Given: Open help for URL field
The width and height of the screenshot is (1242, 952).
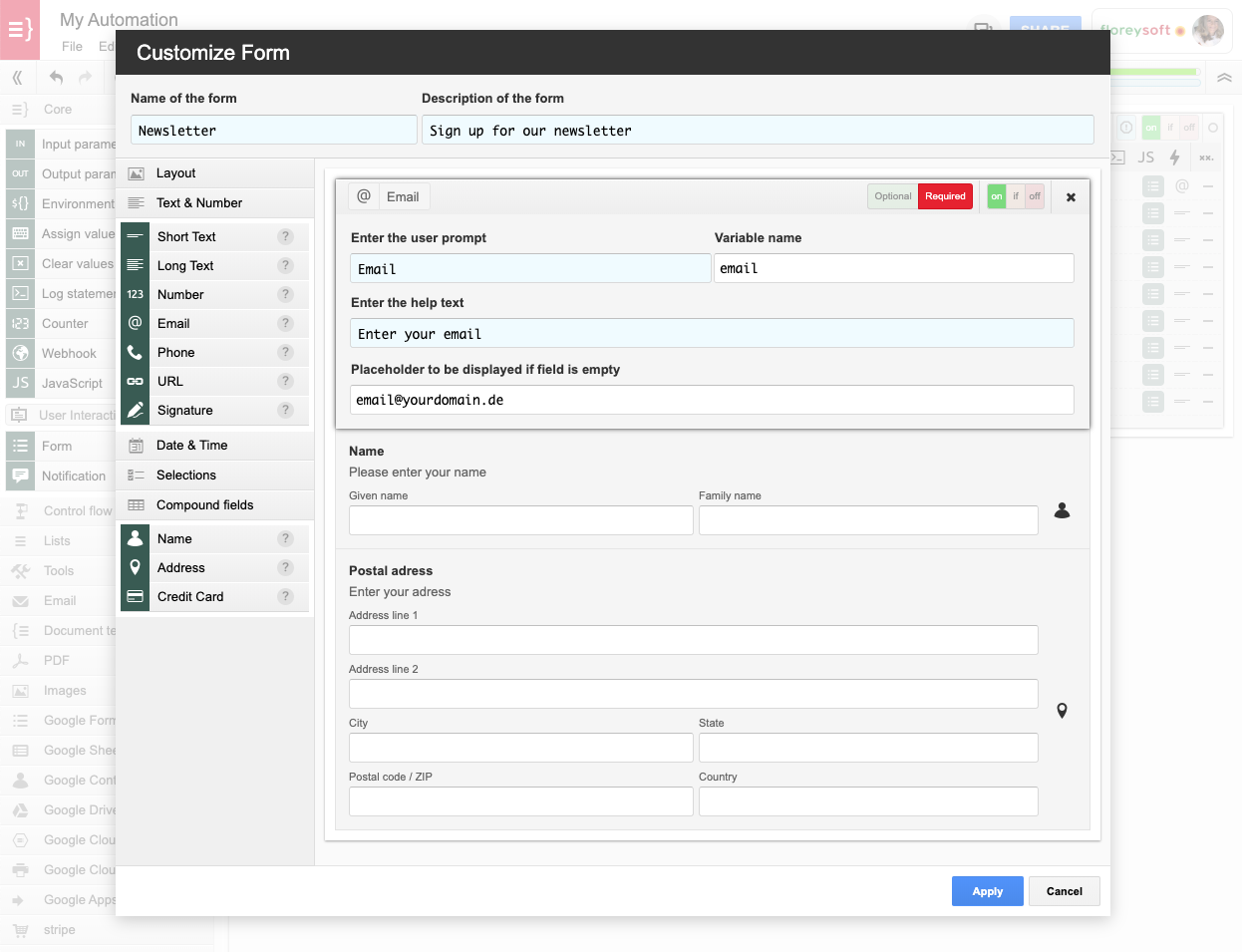Looking at the screenshot, I should (x=286, y=381).
